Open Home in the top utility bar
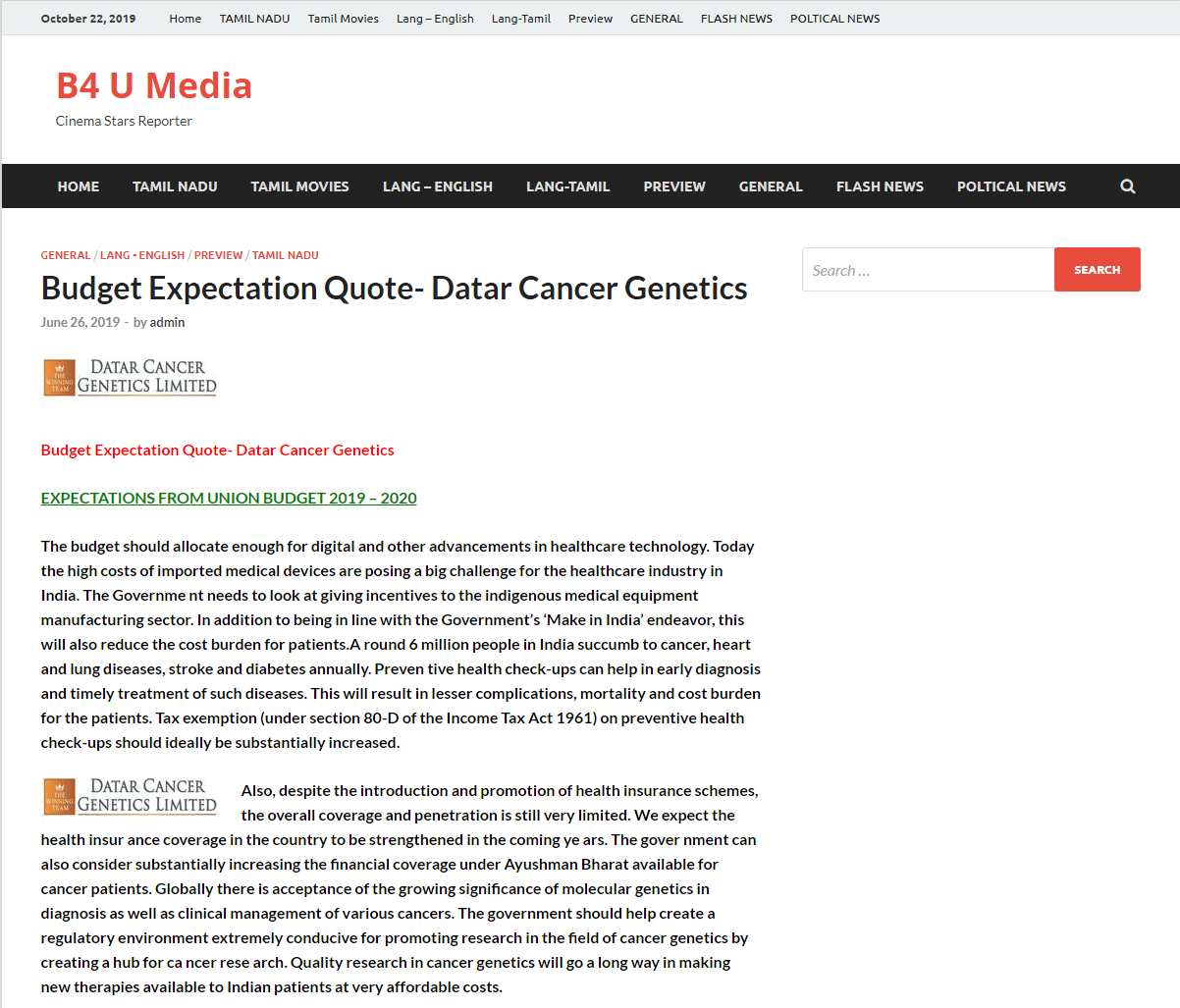The height and width of the screenshot is (1008, 1180). 185,19
